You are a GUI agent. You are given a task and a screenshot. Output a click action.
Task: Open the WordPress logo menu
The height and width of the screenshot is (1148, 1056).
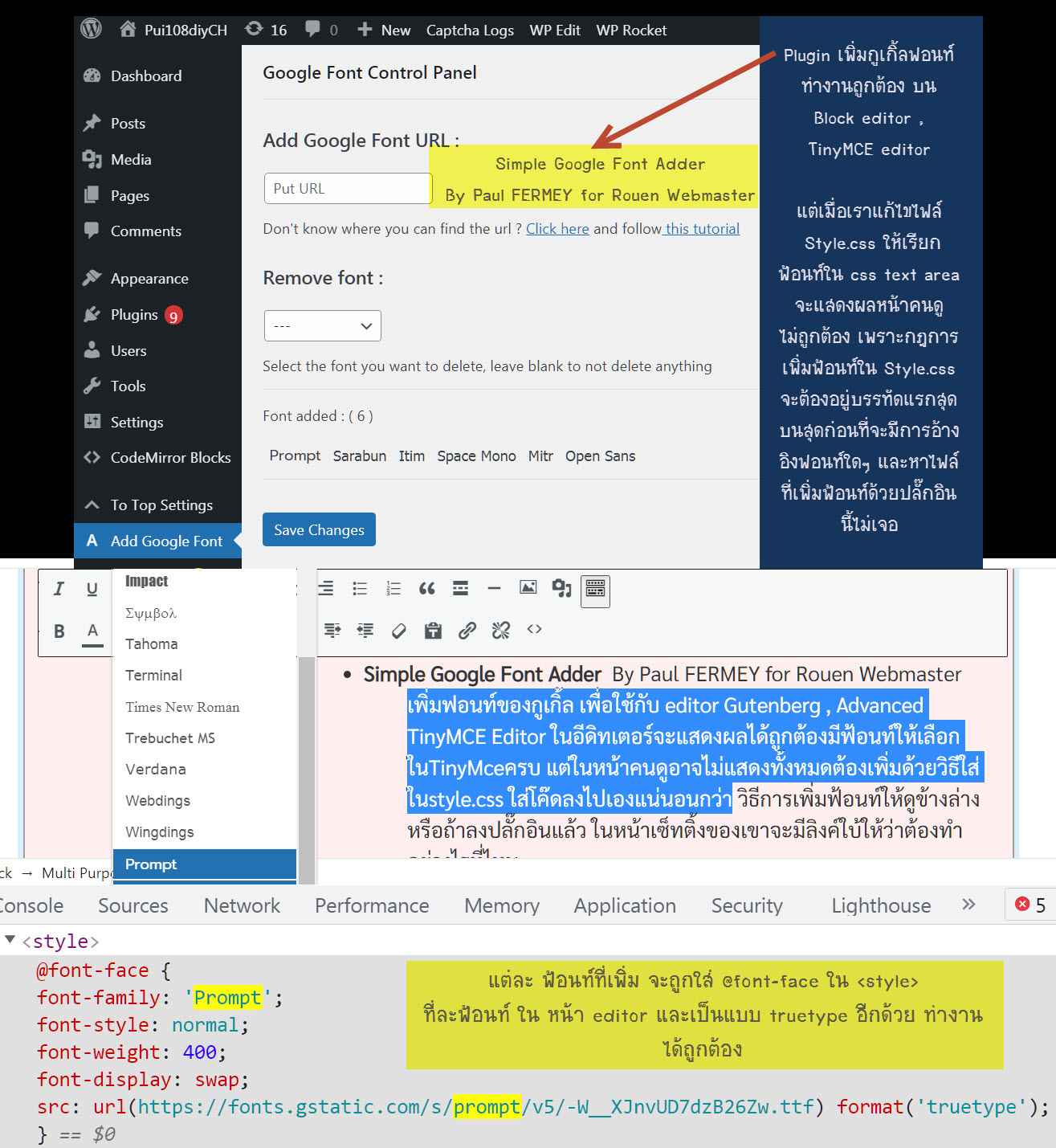[x=92, y=29]
